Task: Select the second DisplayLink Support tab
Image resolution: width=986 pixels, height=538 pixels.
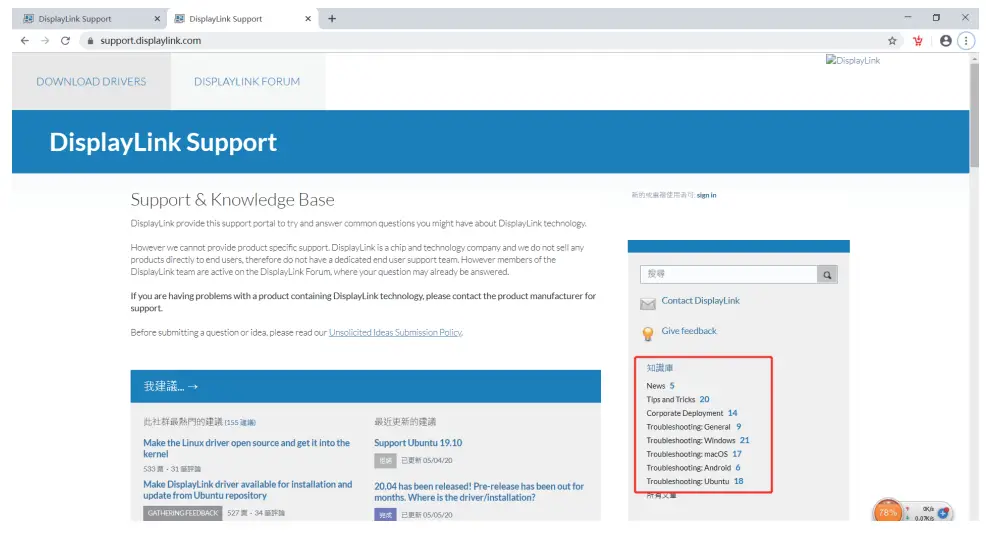Action: [x=243, y=19]
